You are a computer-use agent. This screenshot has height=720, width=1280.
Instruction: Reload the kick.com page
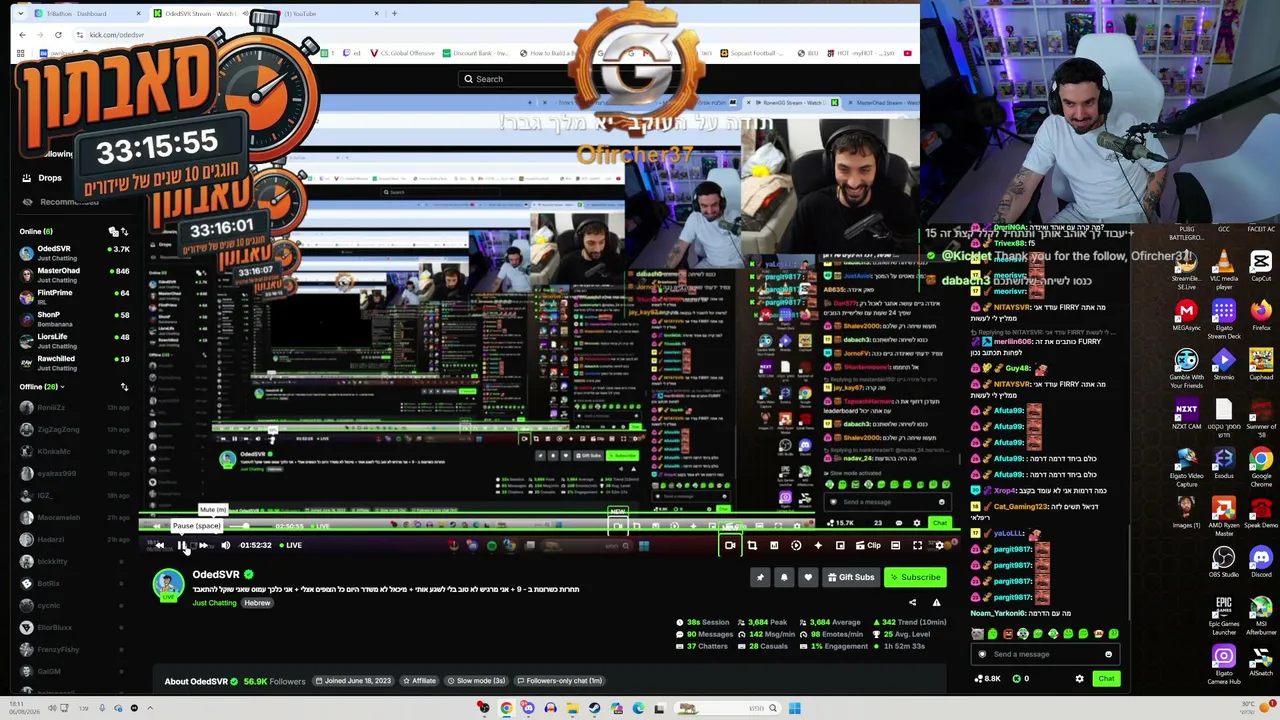[58, 35]
